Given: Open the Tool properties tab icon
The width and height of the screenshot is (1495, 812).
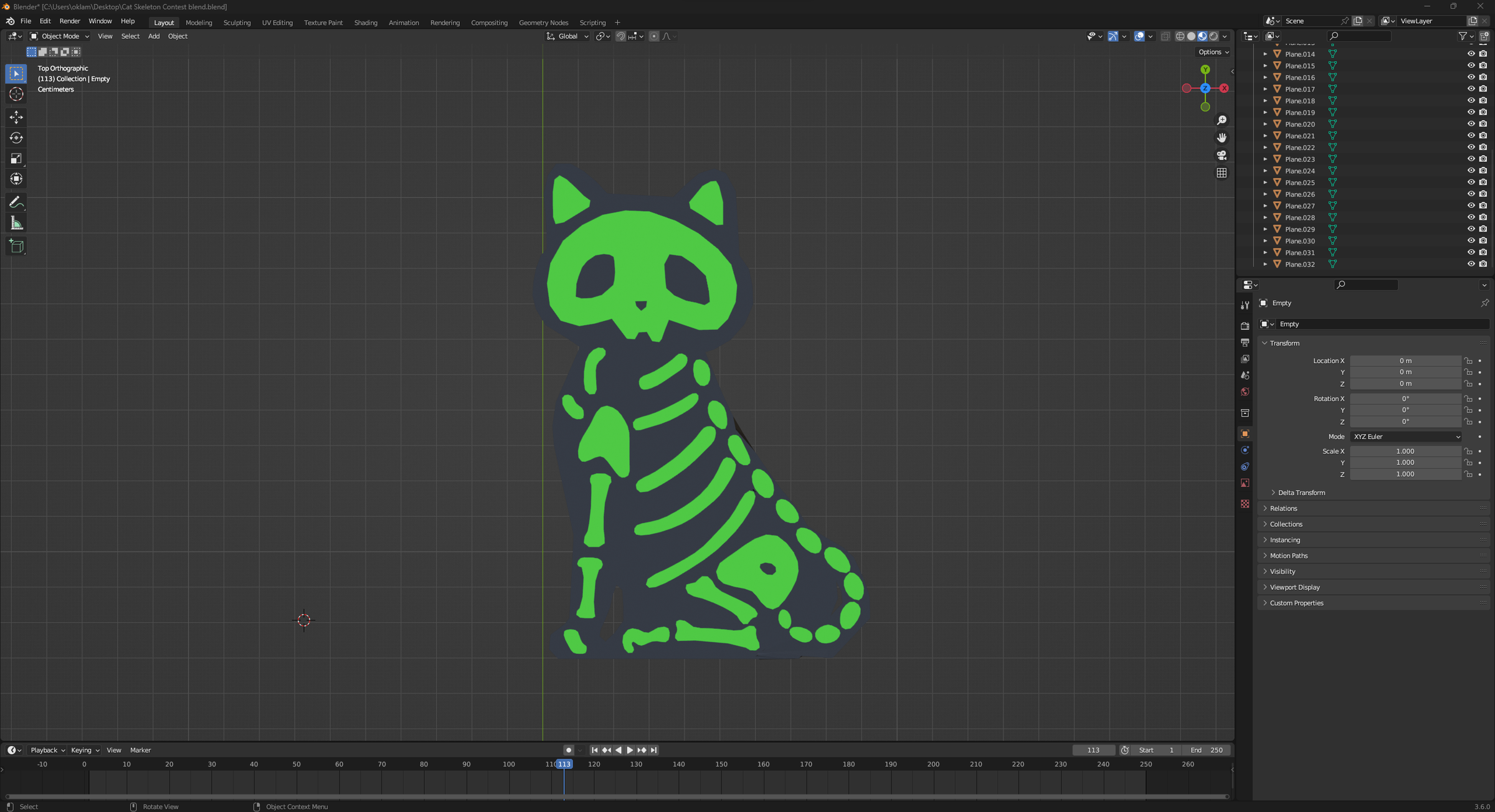Looking at the screenshot, I should click(x=1245, y=305).
